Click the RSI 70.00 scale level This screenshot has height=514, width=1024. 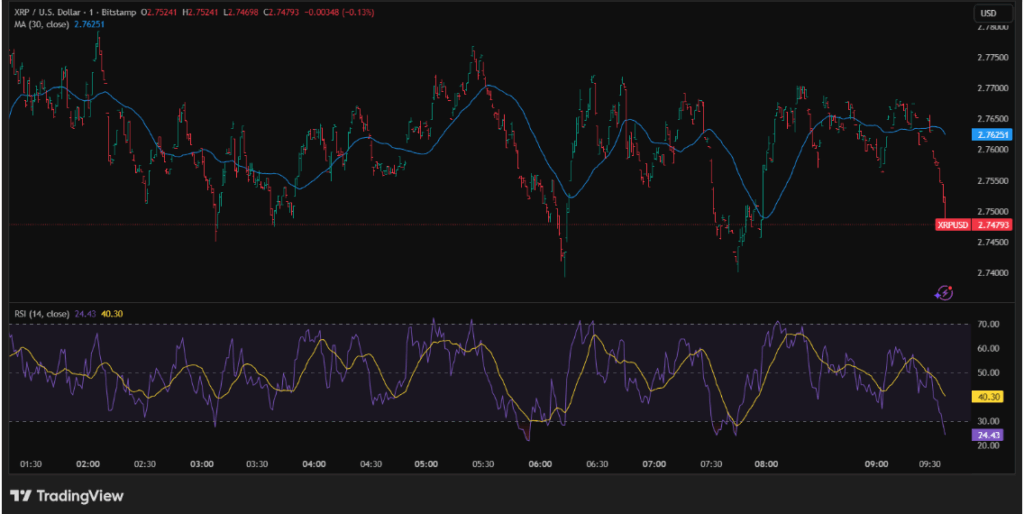(x=988, y=325)
